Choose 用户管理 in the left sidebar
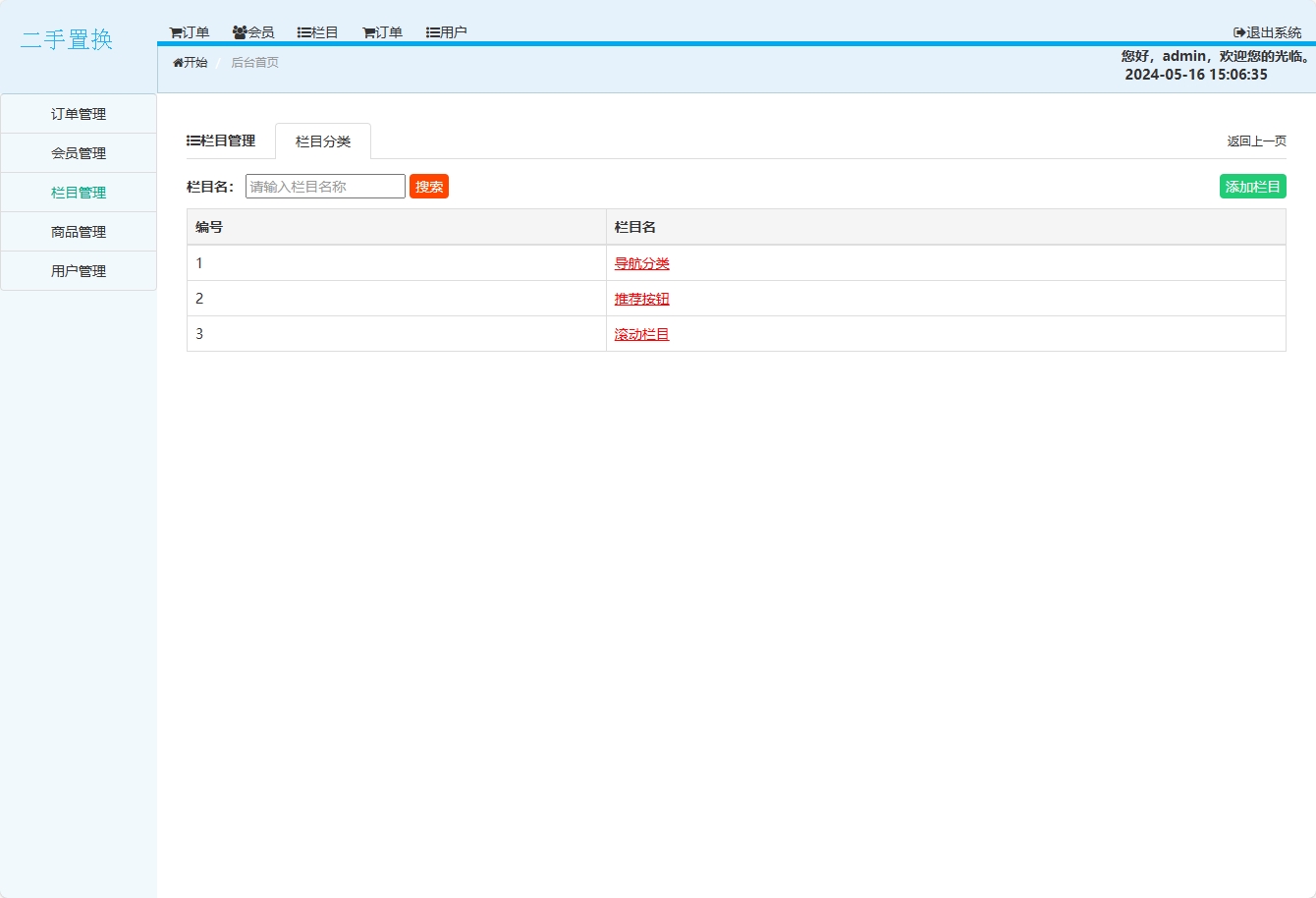 click(x=79, y=271)
